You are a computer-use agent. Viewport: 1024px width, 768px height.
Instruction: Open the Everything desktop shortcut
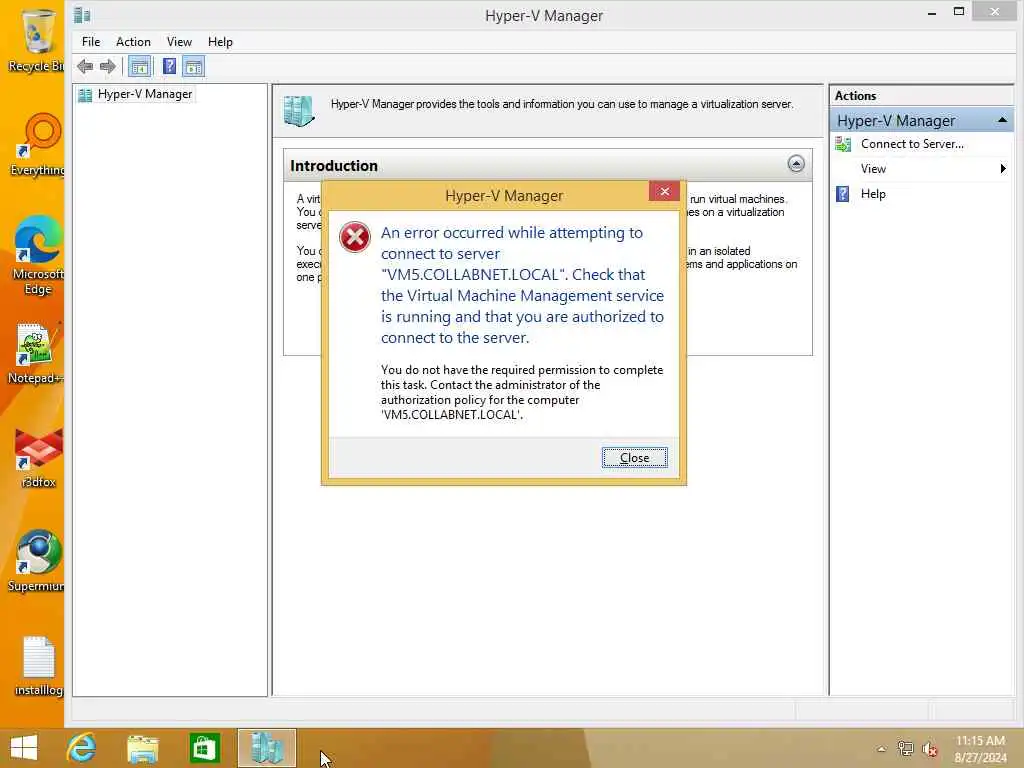38,145
